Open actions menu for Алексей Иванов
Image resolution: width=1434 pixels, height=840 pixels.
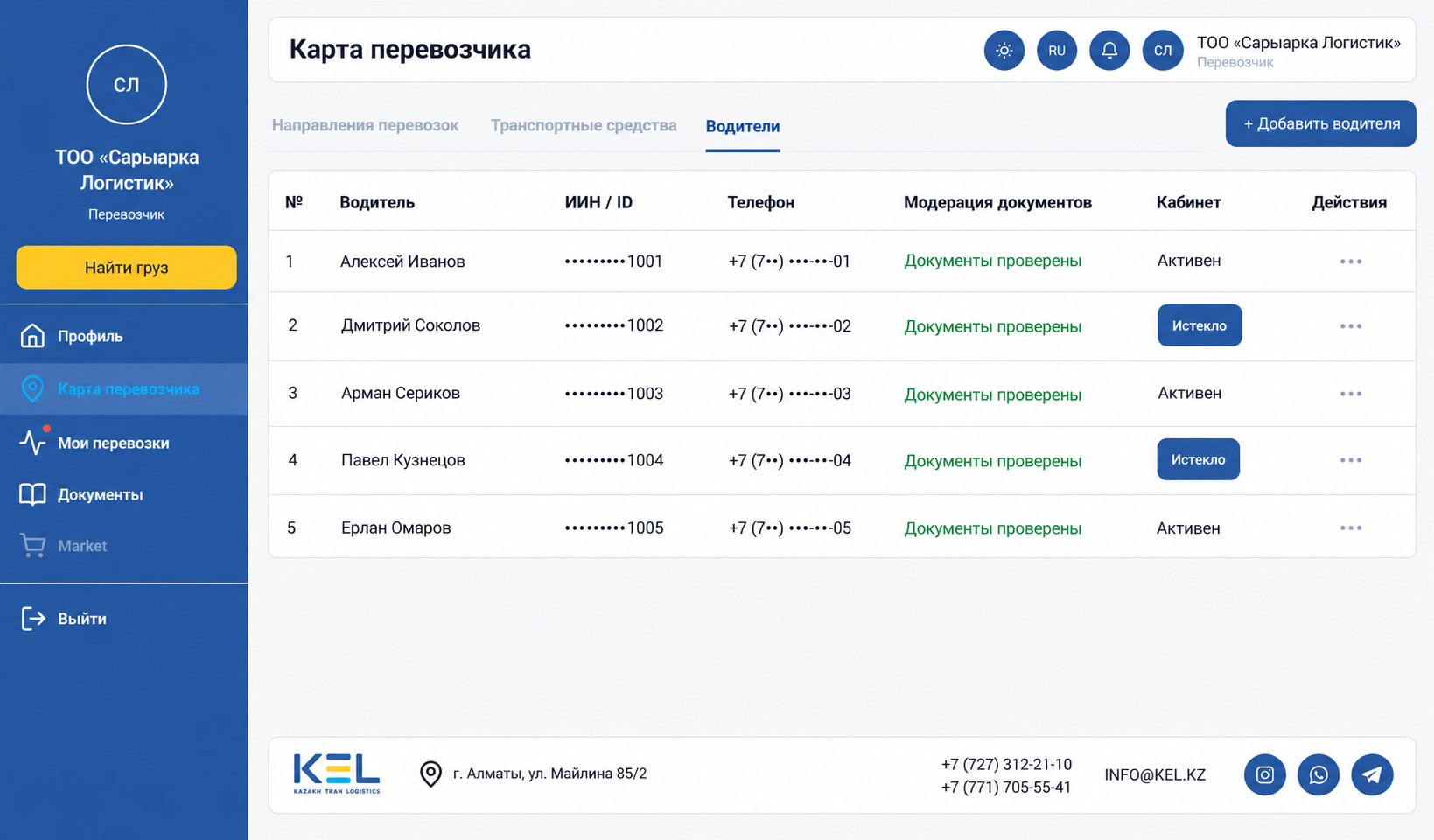pyautogui.click(x=1350, y=262)
